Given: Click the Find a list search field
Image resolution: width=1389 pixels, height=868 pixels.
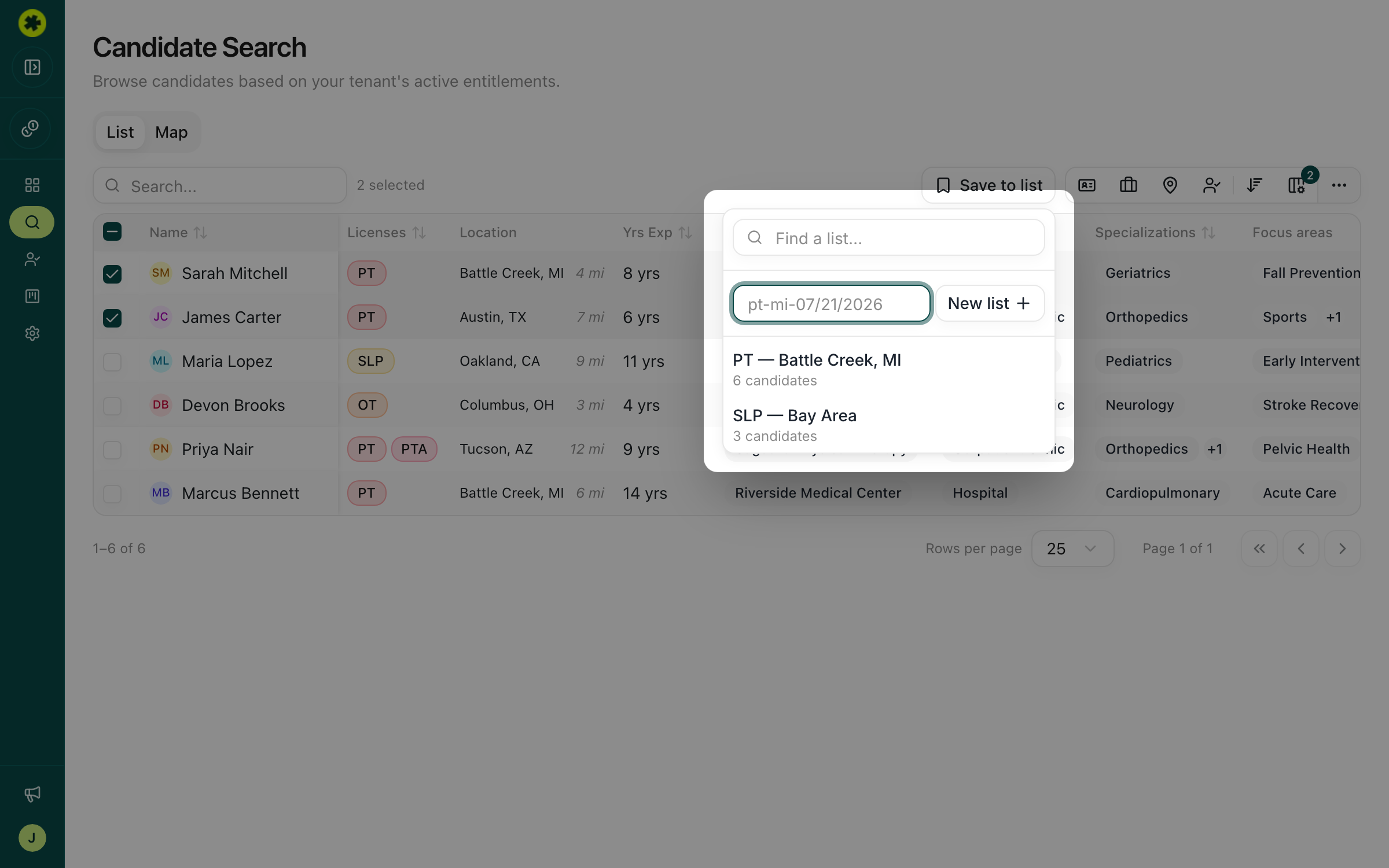Looking at the screenshot, I should pyautogui.click(x=888, y=237).
